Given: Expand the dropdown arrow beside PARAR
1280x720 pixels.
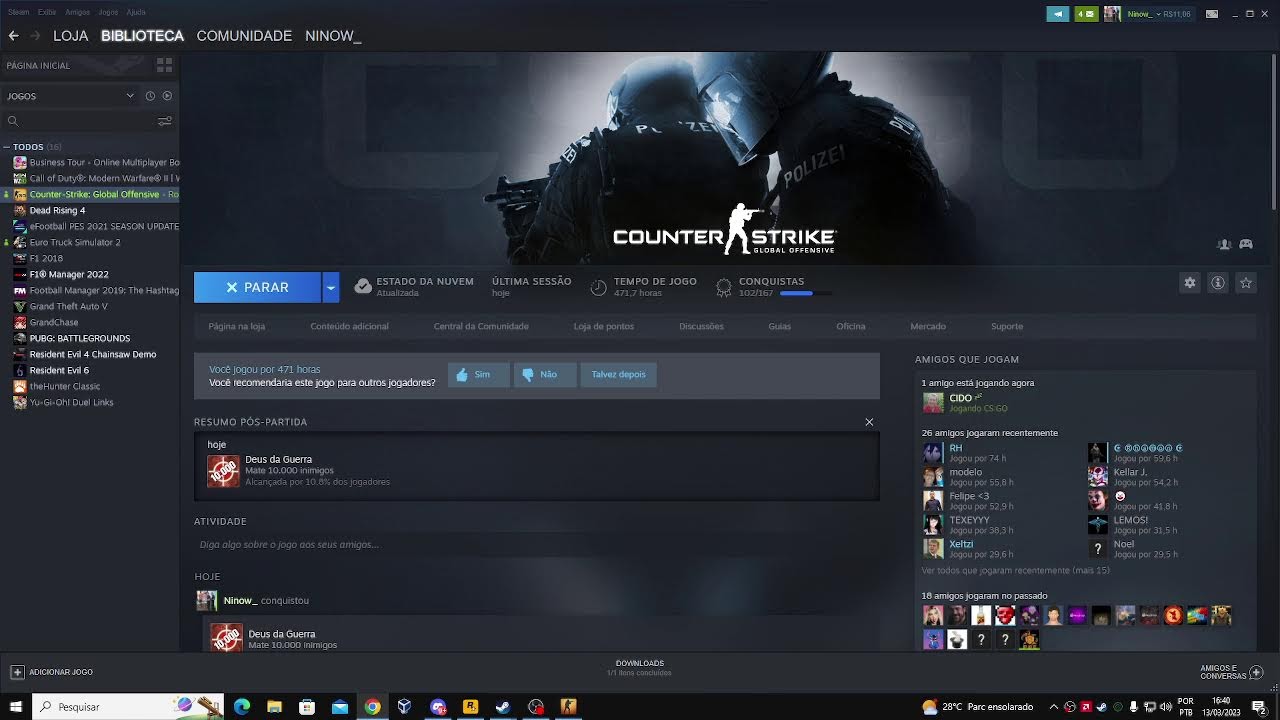Looking at the screenshot, I should pyautogui.click(x=331, y=287).
